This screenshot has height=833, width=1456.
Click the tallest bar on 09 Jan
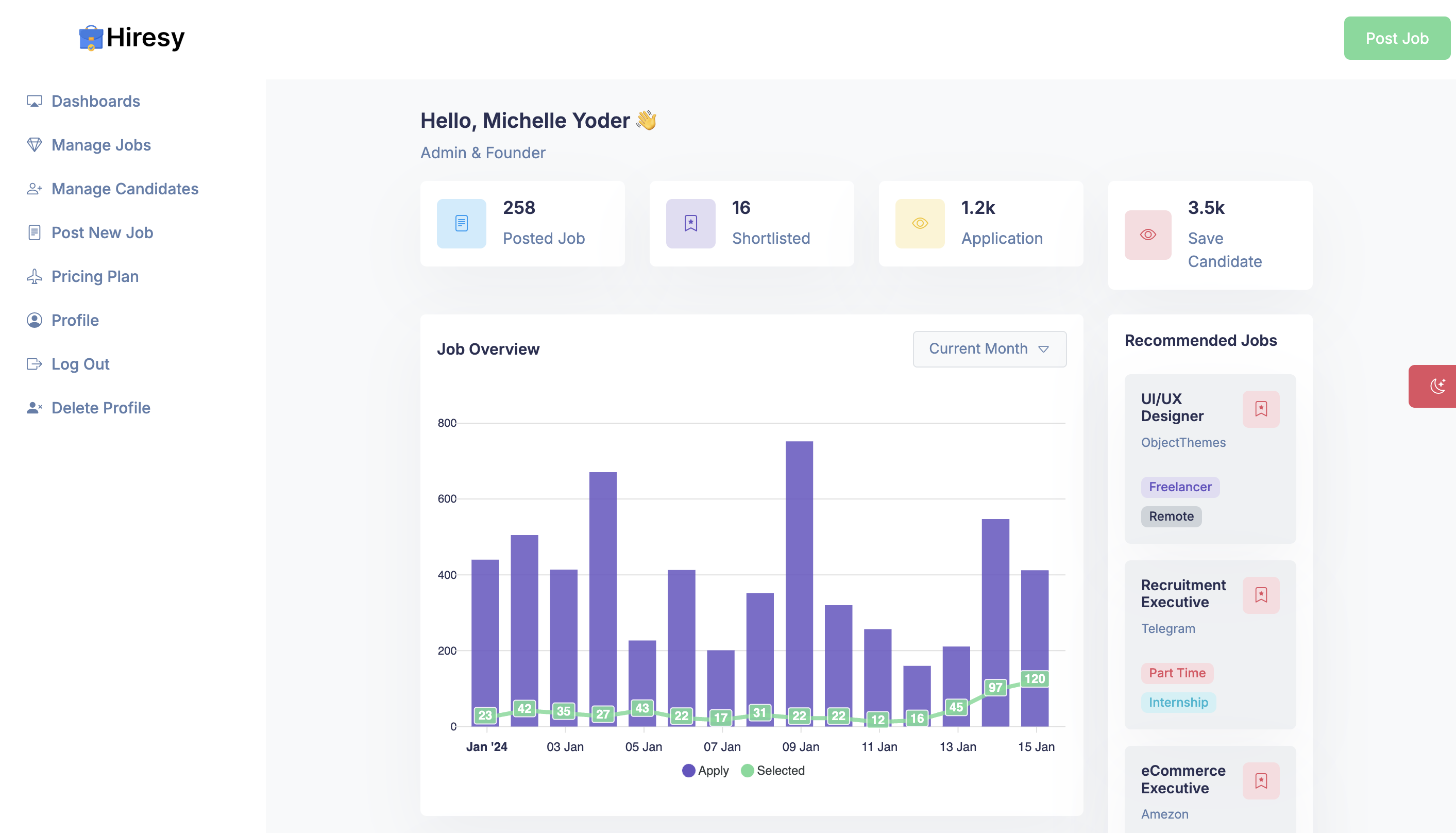point(799,584)
